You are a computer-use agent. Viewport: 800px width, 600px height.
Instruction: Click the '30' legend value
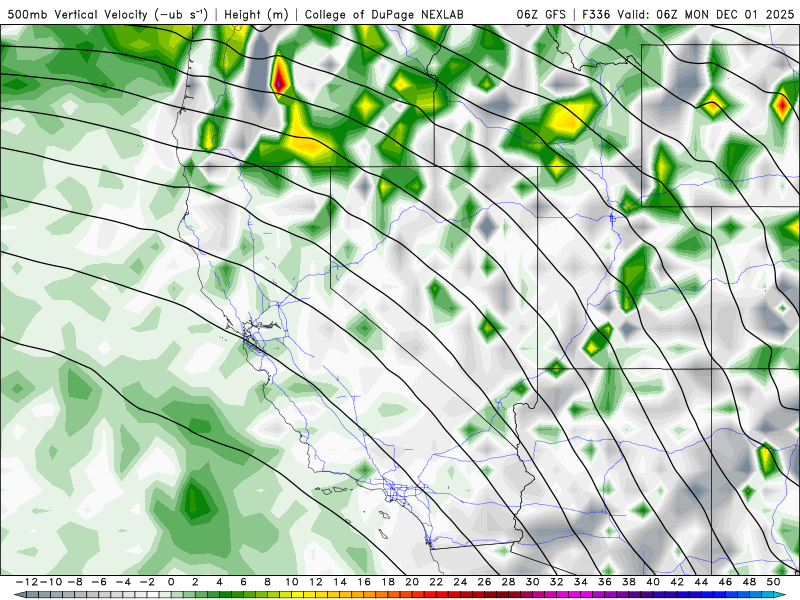(x=533, y=582)
